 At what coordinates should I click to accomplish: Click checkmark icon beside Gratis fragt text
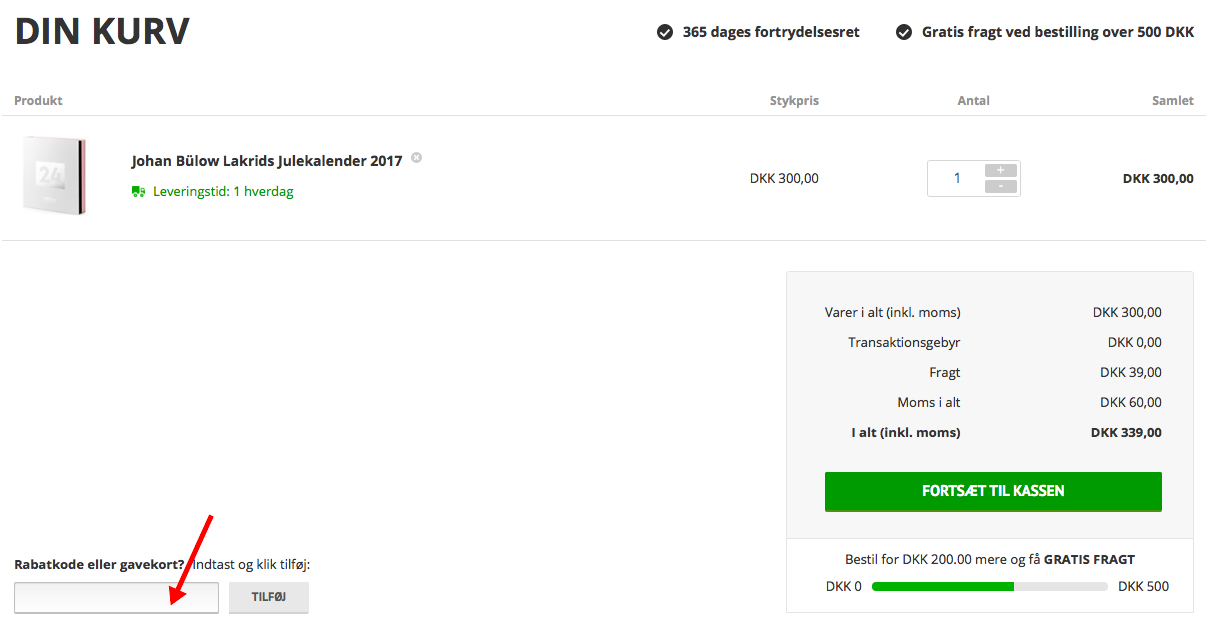click(x=904, y=32)
